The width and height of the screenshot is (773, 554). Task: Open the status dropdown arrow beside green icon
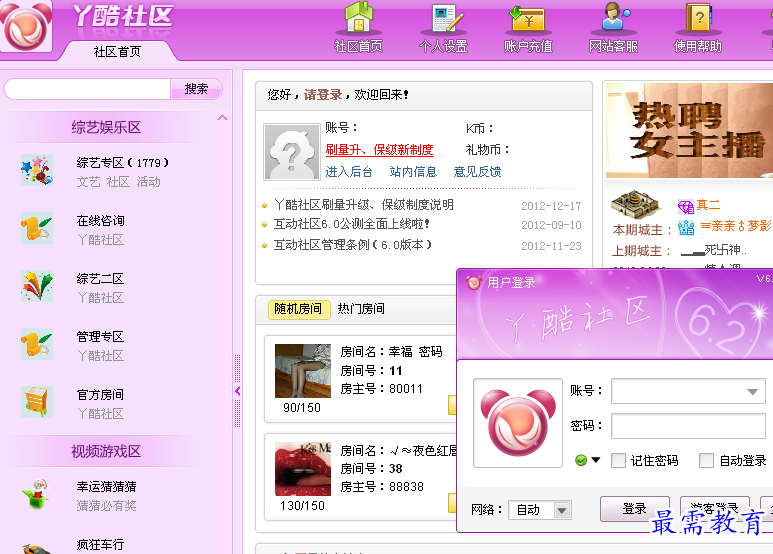[596, 460]
